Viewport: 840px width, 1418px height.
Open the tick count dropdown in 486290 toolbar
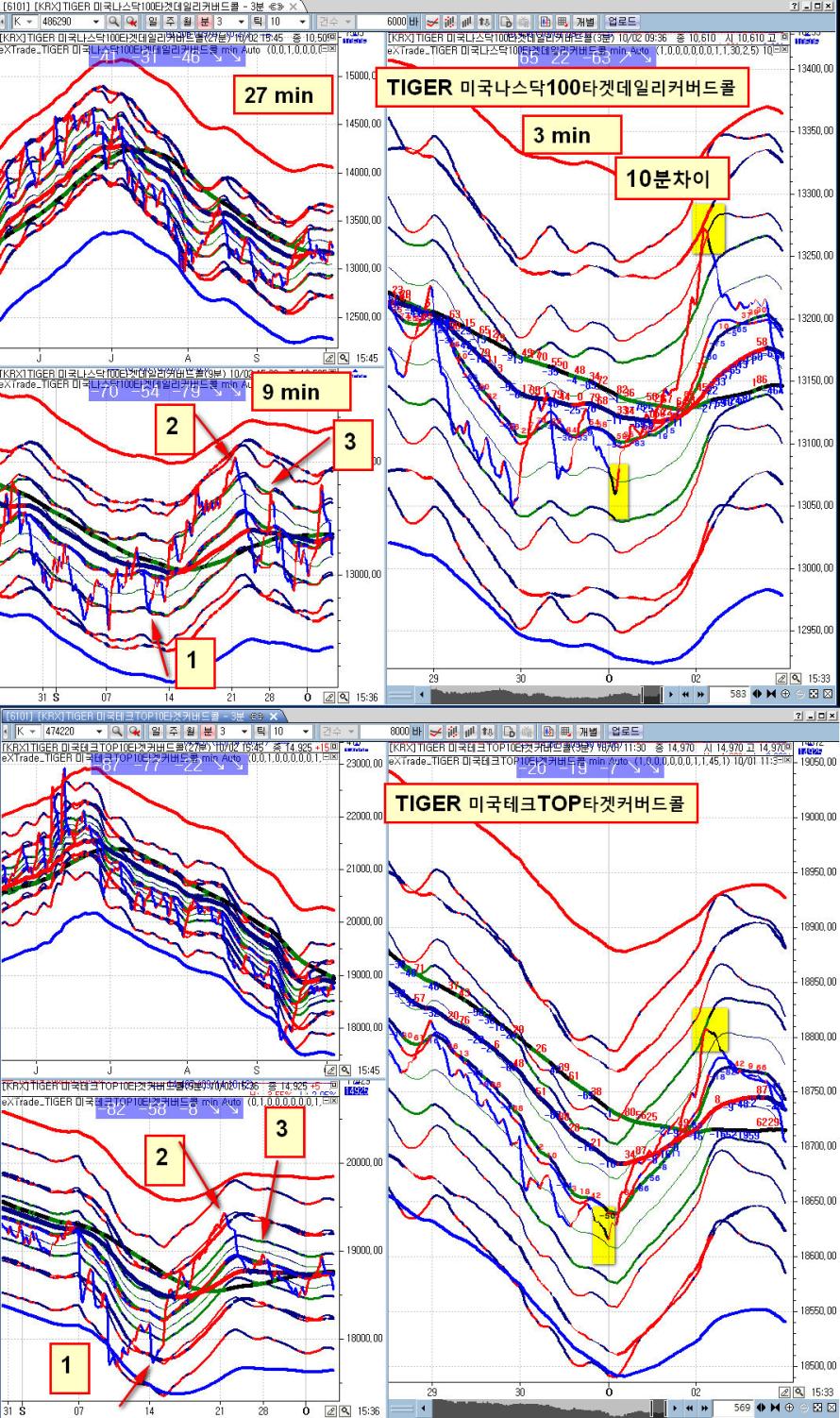pyautogui.click(x=302, y=21)
